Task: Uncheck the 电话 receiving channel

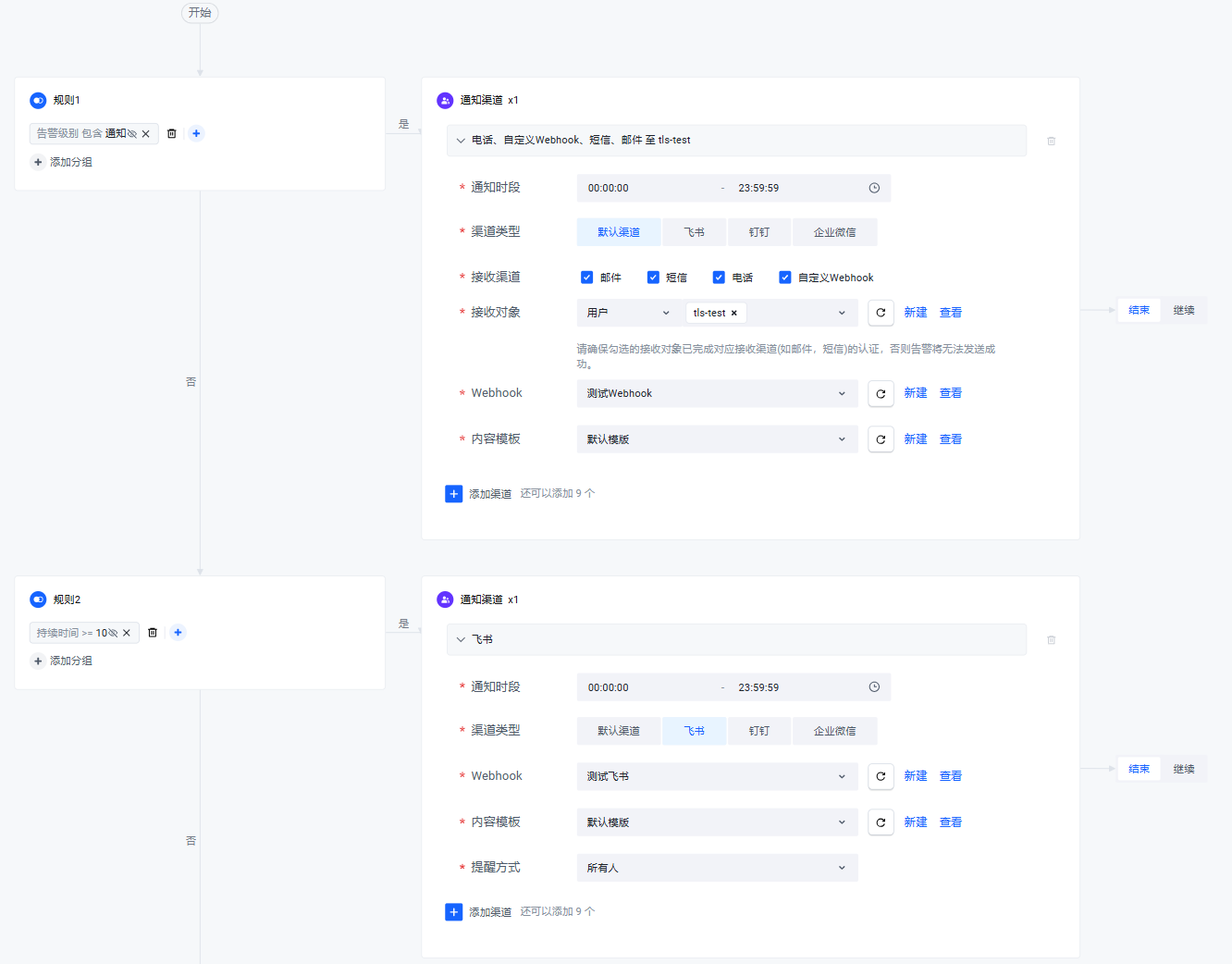Action: point(719,278)
